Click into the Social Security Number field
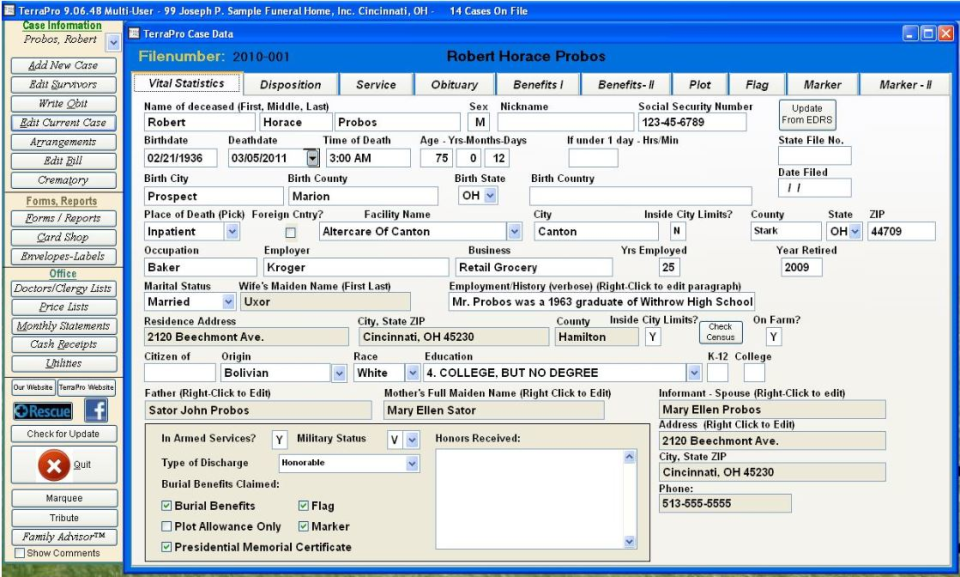960x577 pixels. pyautogui.click(x=692, y=123)
